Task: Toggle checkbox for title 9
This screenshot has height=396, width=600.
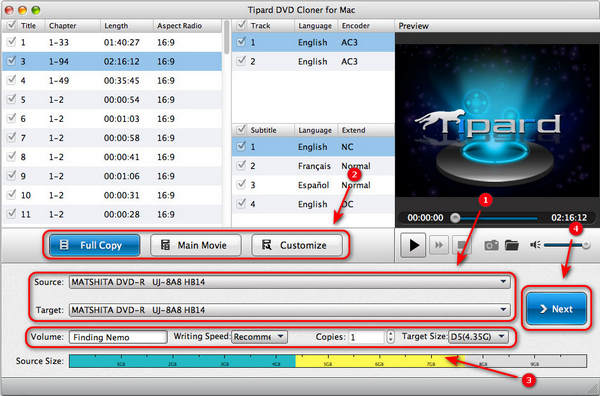Action: 11,176
